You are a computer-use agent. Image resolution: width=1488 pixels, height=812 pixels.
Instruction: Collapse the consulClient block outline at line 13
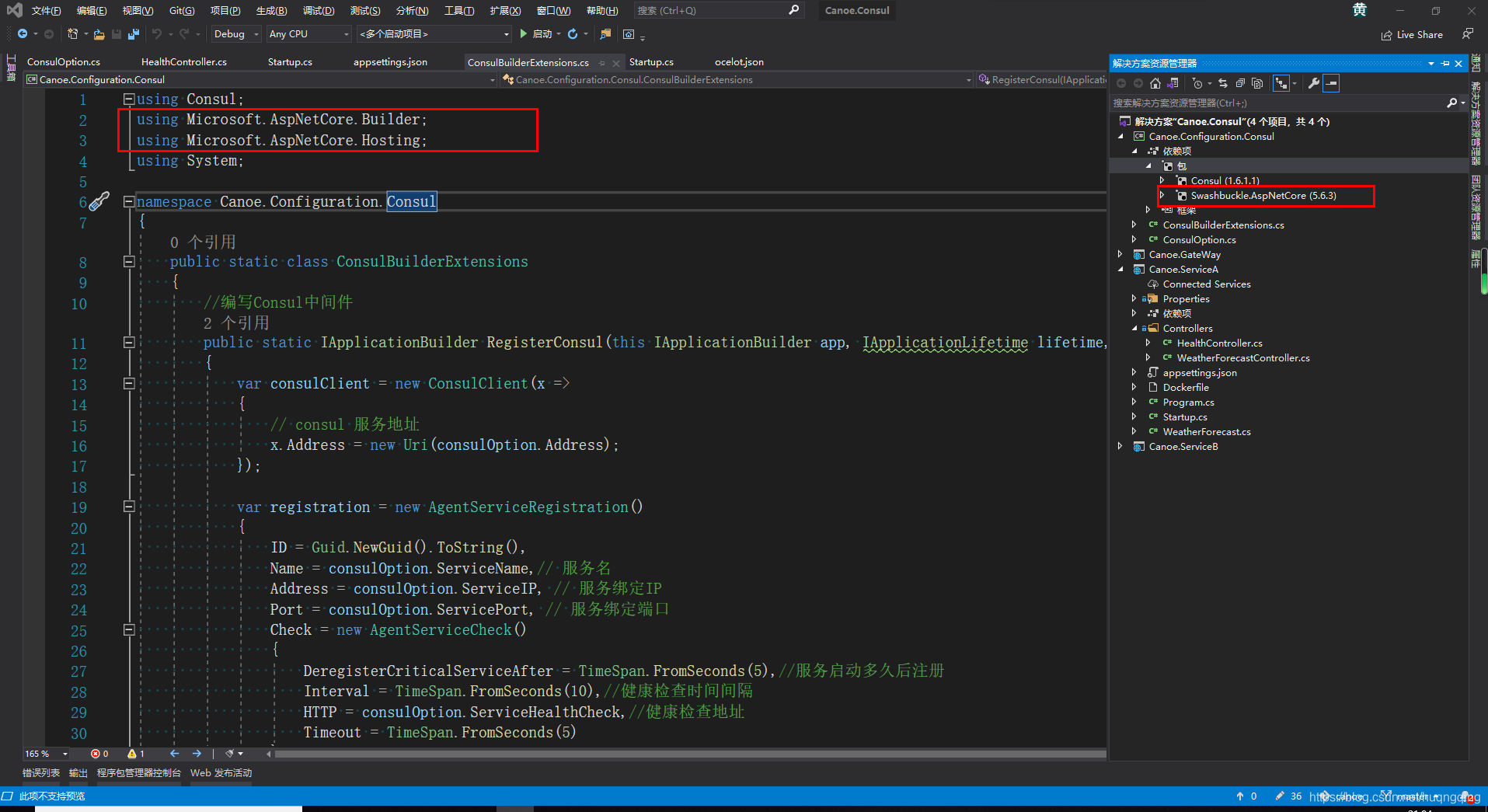pyautogui.click(x=129, y=384)
